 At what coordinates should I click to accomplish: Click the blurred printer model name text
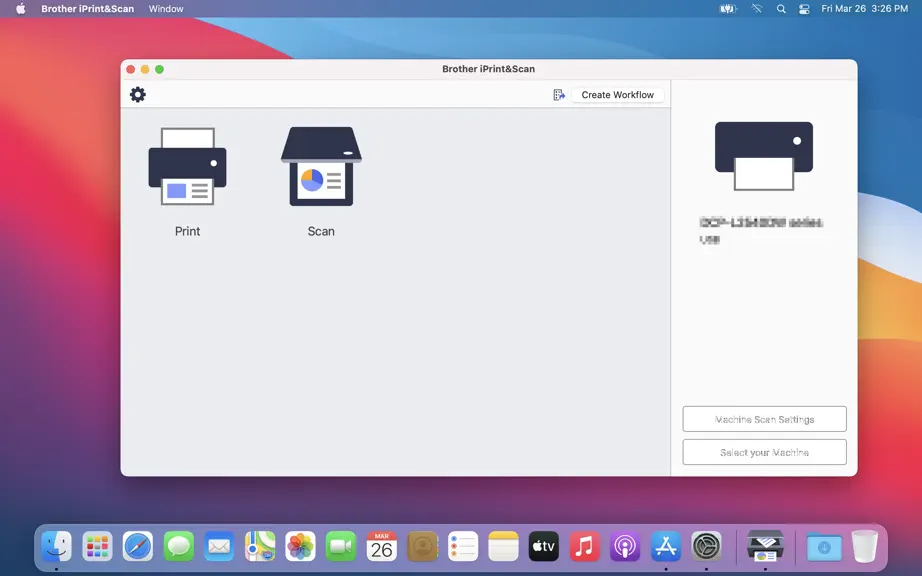pyautogui.click(x=761, y=223)
